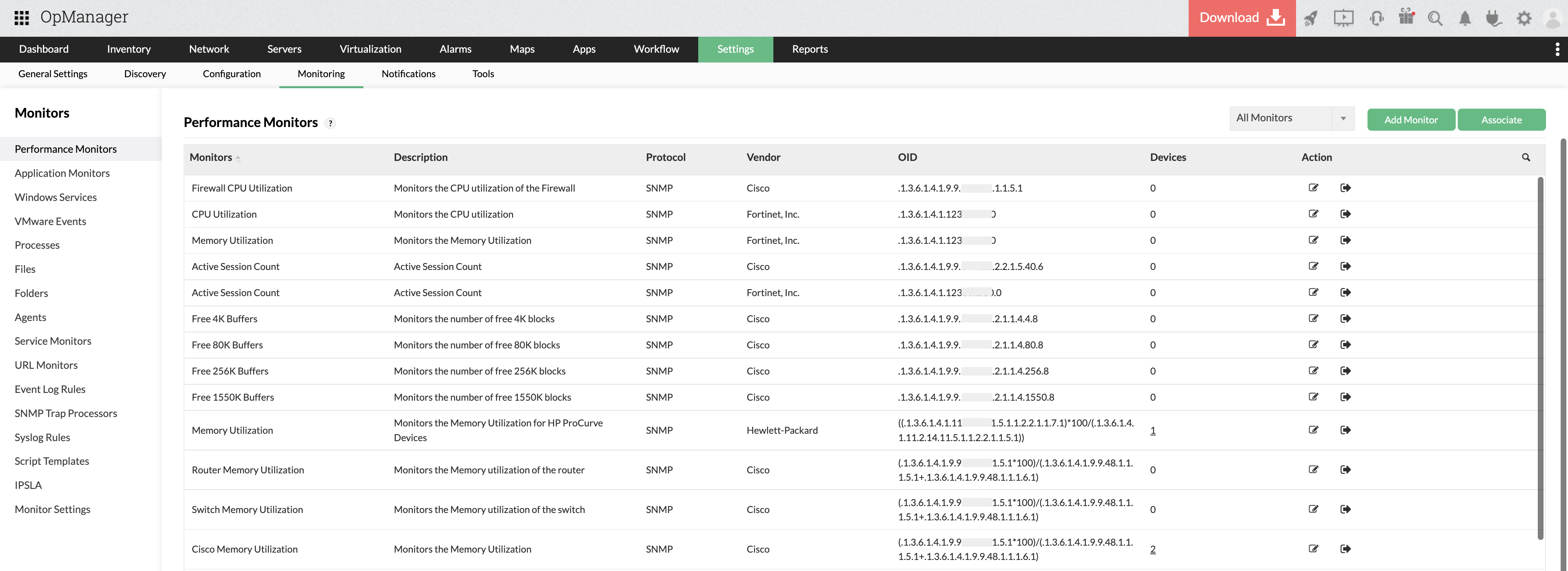Click the help question mark icon near Performance Monitors
Image resolution: width=1568 pixels, height=571 pixels.
pyautogui.click(x=331, y=122)
